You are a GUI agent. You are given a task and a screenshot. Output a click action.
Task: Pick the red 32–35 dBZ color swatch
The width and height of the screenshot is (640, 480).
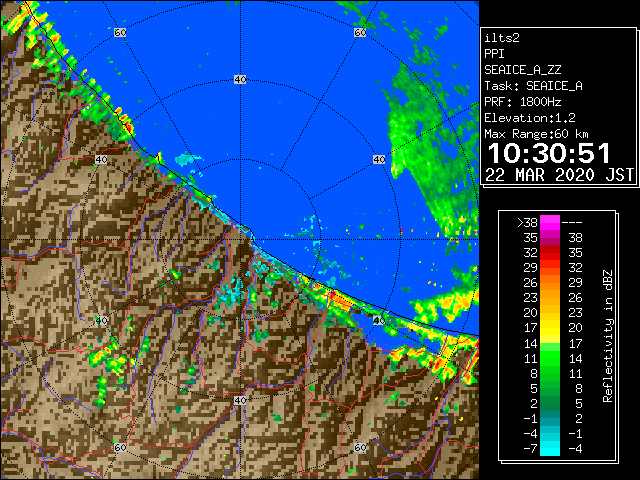[550, 253]
